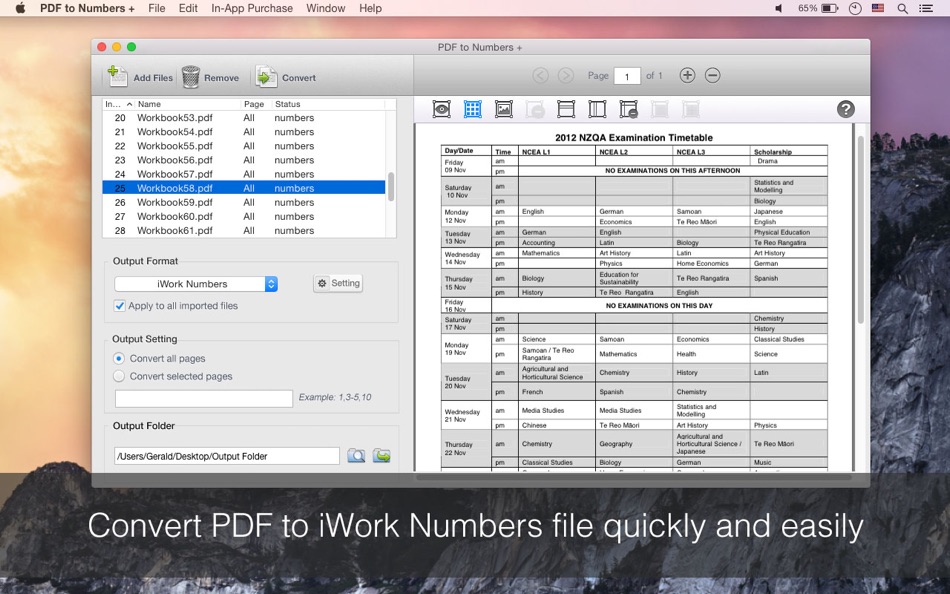Click the battery status icon
950x594 pixels.
click(x=830, y=8)
